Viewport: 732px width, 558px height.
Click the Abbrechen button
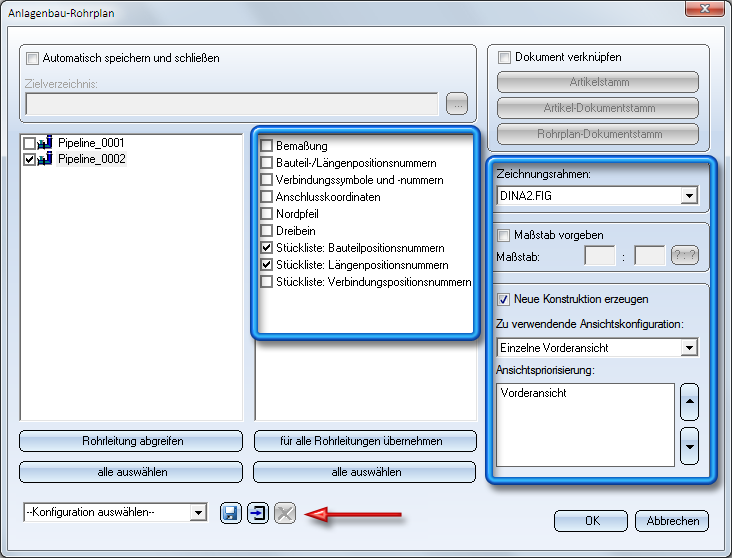point(672,521)
